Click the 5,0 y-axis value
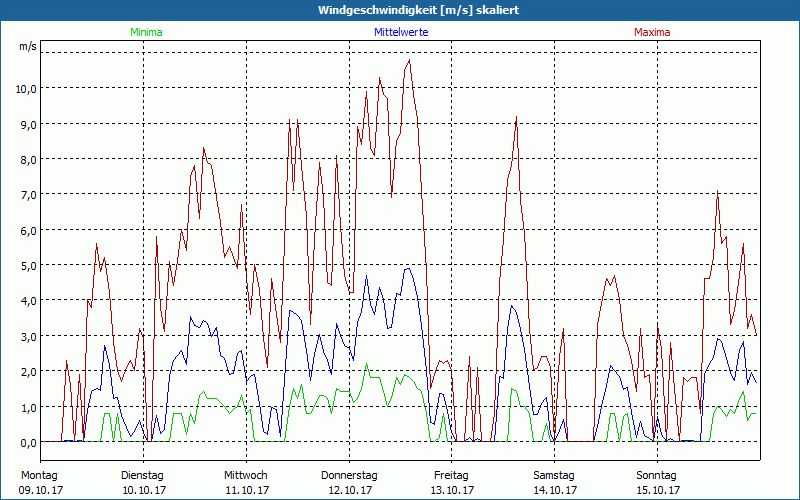This screenshot has height=500, width=800. pyautogui.click(x=29, y=265)
